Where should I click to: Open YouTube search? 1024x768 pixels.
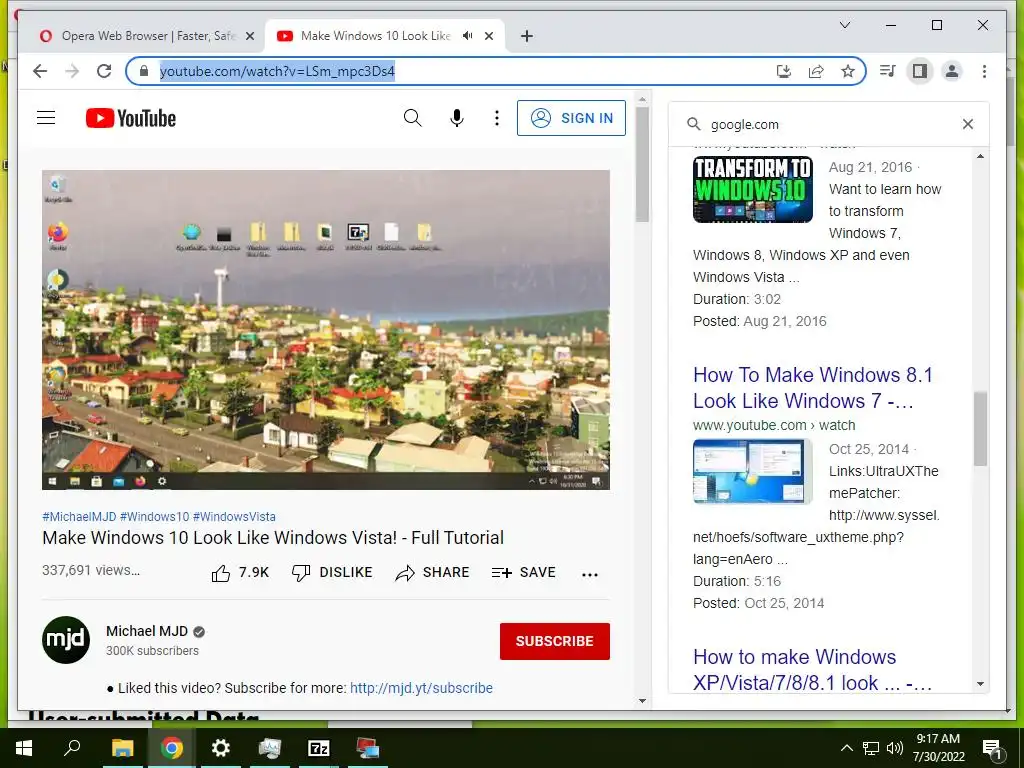(x=412, y=118)
